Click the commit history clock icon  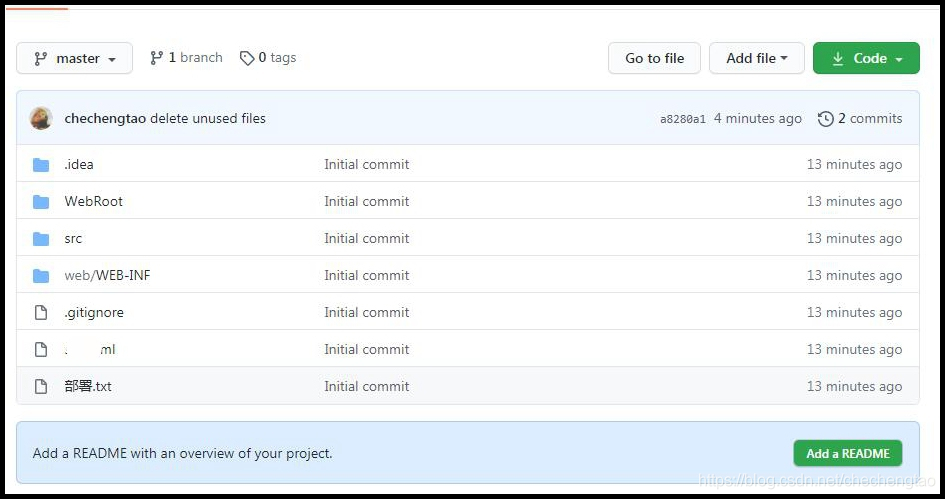(826, 119)
